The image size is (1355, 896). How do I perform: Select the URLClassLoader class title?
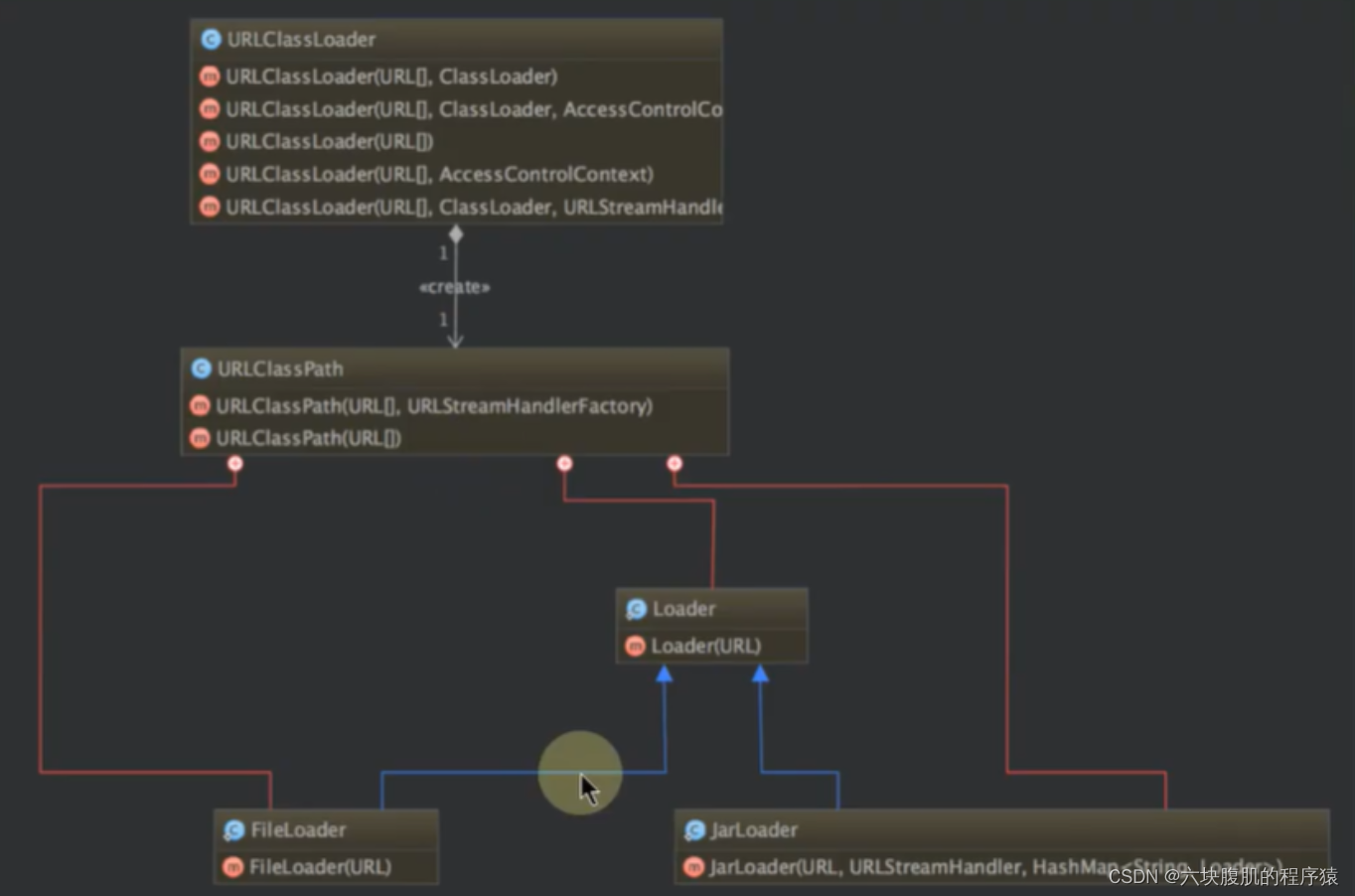(x=301, y=40)
